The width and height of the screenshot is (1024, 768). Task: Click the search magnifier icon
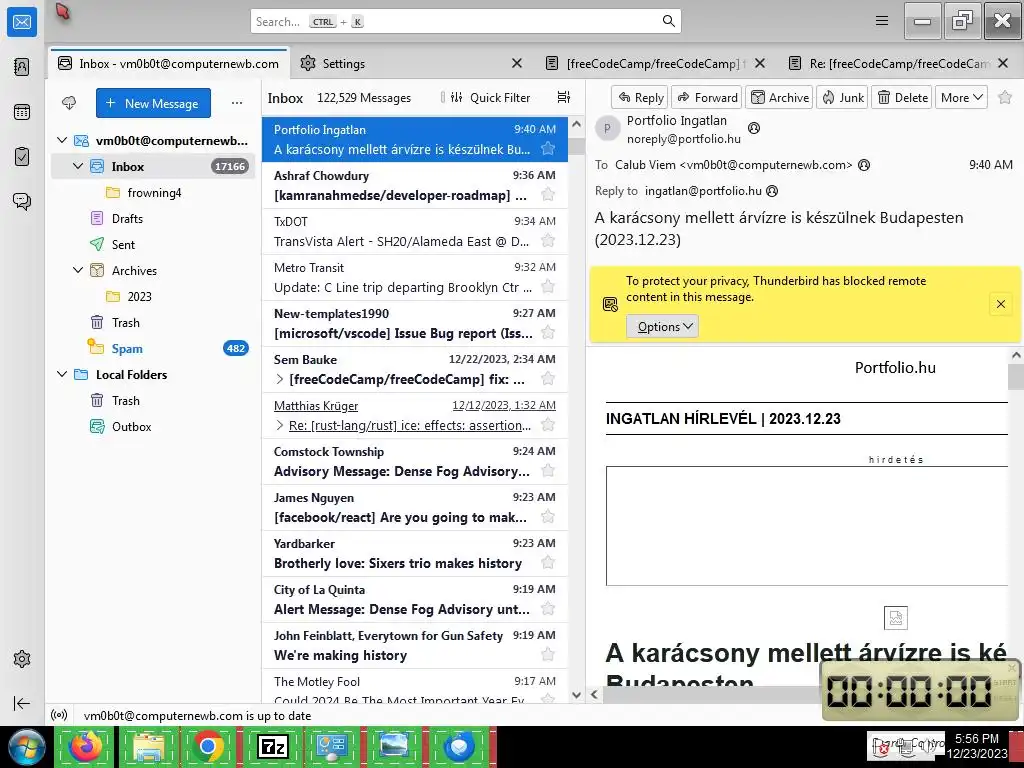[668, 21]
